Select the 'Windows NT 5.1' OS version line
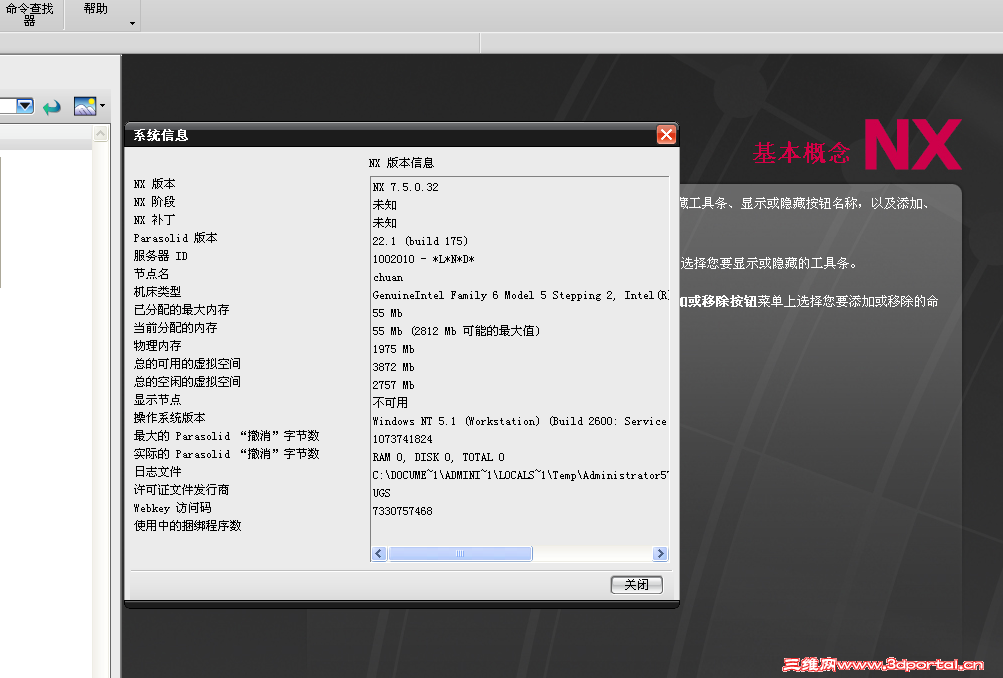The width and height of the screenshot is (1003, 678). pos(519,421)
